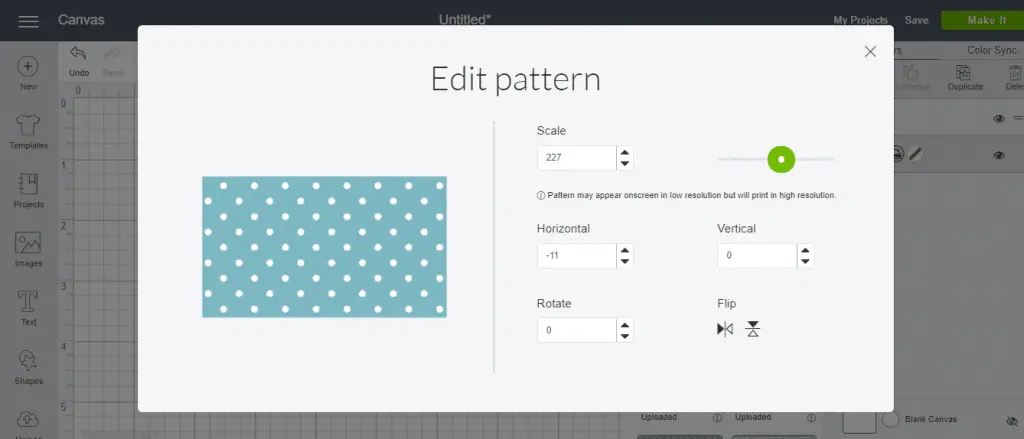The height and width of the screenshot is (439, 1024).
Task: Click the Rotate input field
Action: (577, 330)
